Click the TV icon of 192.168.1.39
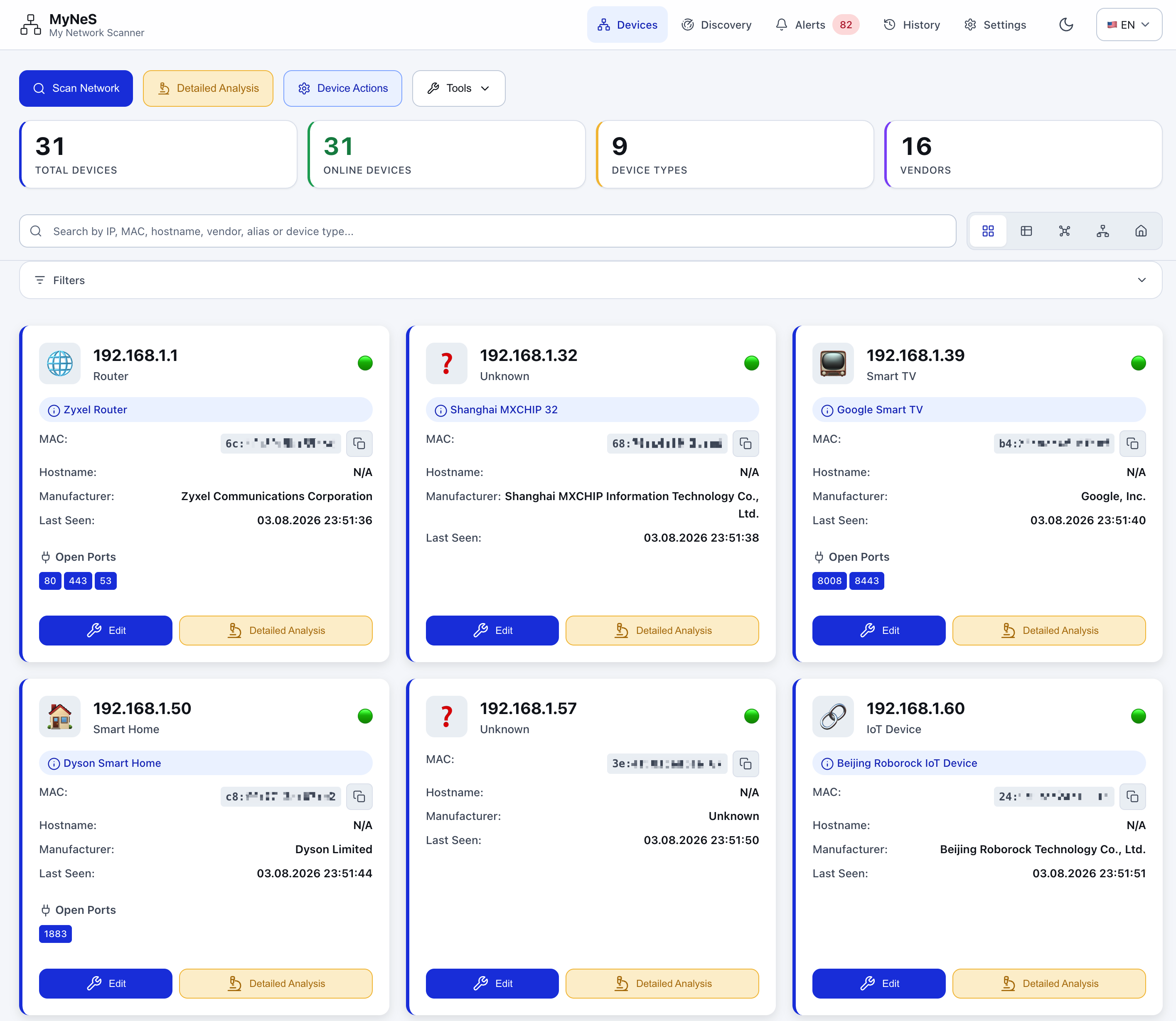The image size is (1176, 1021). 833,363
